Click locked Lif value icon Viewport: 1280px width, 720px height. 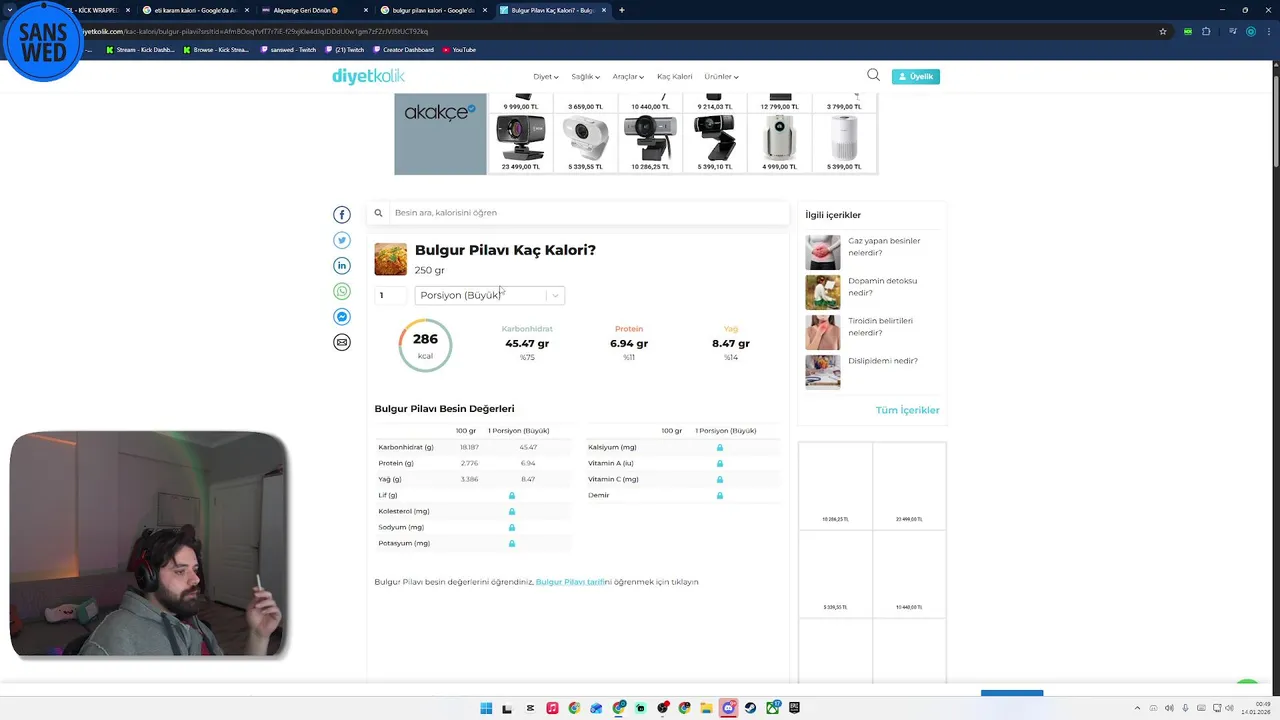pyautogui.click(x=512, y=495)
